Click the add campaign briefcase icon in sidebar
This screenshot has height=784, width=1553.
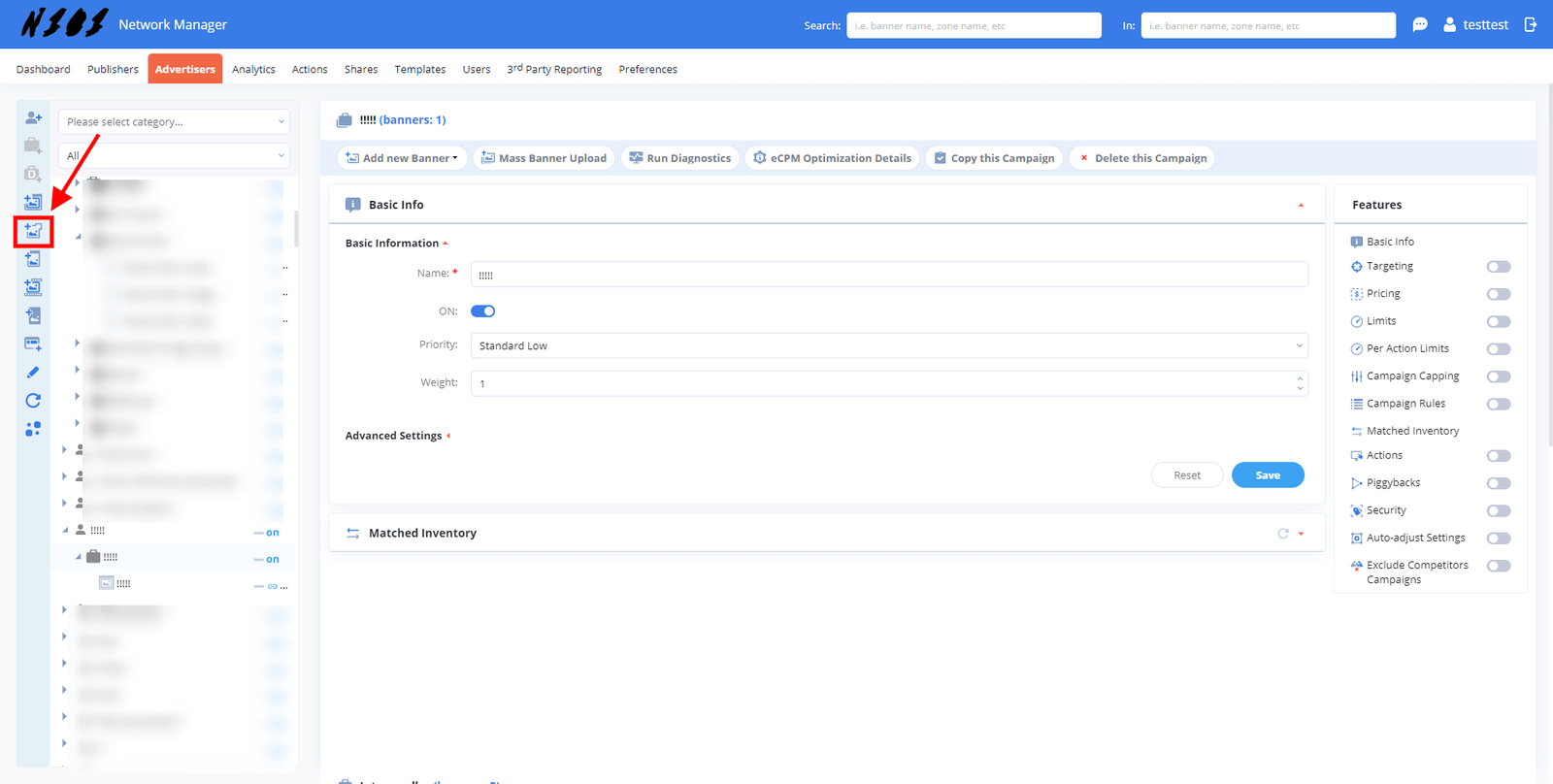click(33, 146)
